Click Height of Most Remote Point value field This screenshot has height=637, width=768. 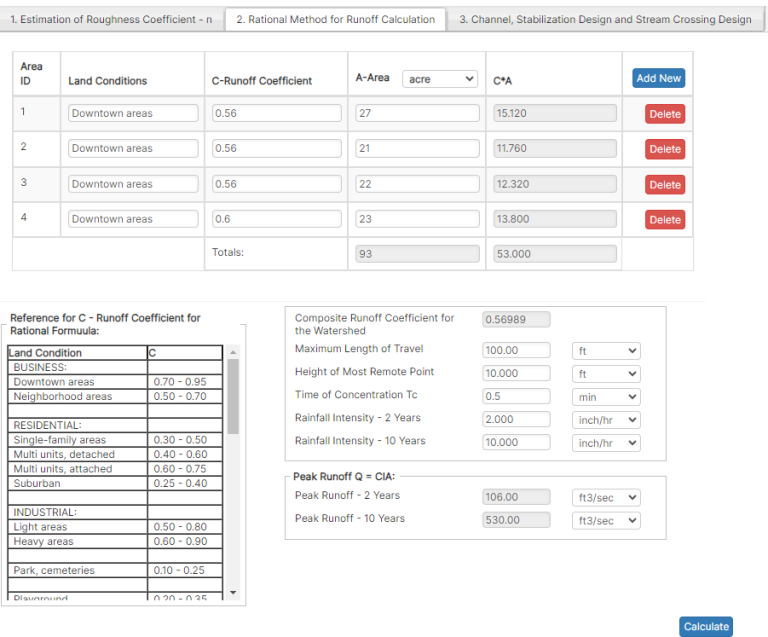(x=516, y=373)
